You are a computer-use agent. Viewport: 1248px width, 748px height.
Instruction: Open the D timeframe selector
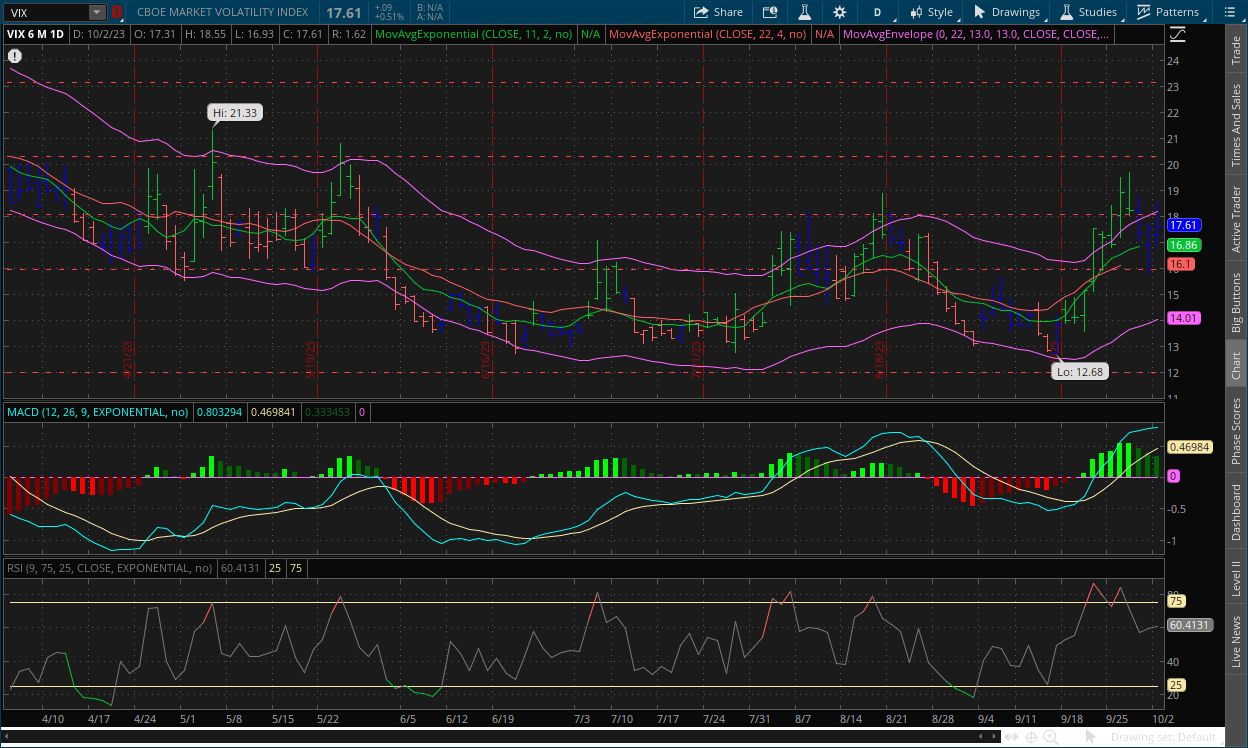(877, 12)
